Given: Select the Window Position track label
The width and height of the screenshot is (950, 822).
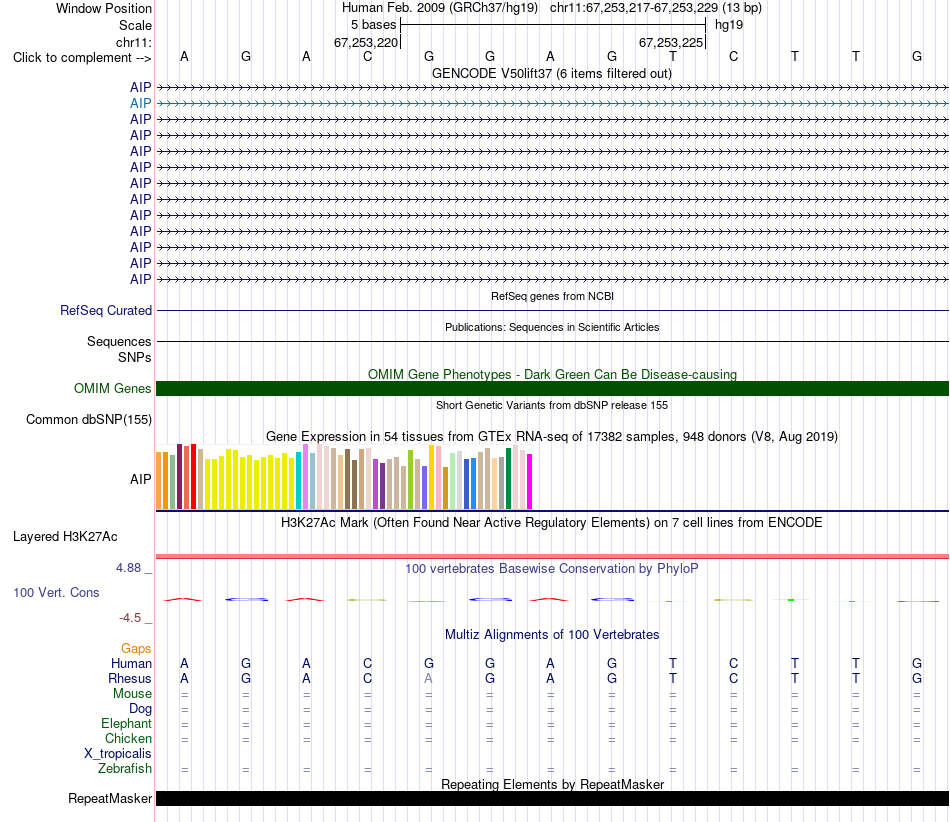Looking at the screenshot, I should (104, 8).
